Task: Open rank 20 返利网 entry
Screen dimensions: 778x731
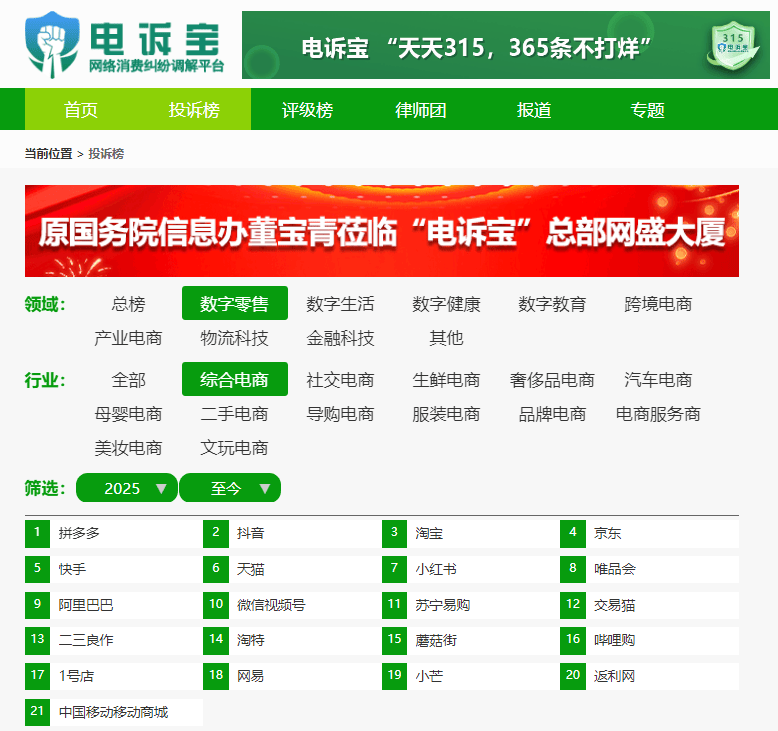Action: point(649,676)
